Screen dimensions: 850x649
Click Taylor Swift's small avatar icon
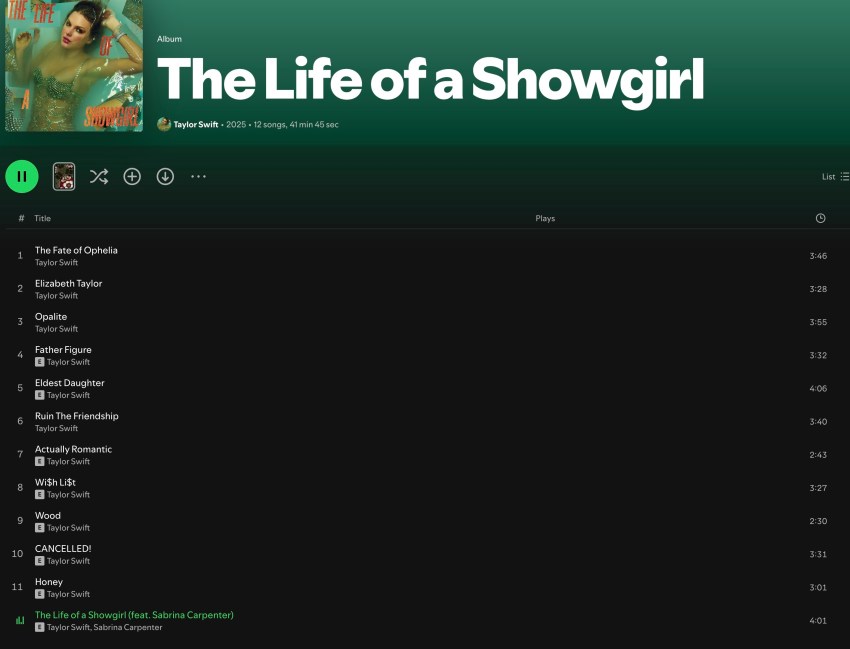click(x=164, y=124)
